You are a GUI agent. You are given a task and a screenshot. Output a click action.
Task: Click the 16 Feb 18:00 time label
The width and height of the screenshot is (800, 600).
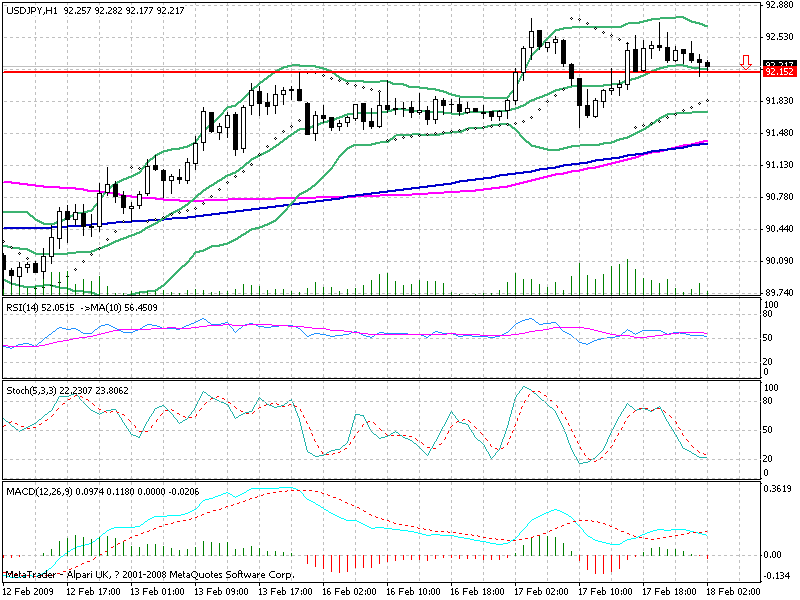(478, 592)
